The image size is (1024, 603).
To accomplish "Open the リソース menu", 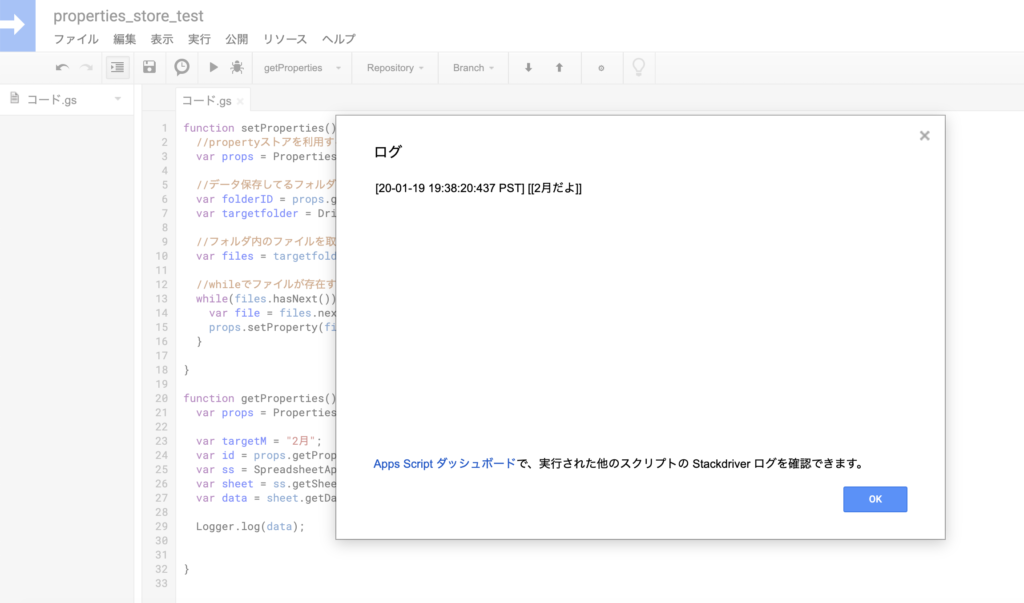I will pos(285,39).
